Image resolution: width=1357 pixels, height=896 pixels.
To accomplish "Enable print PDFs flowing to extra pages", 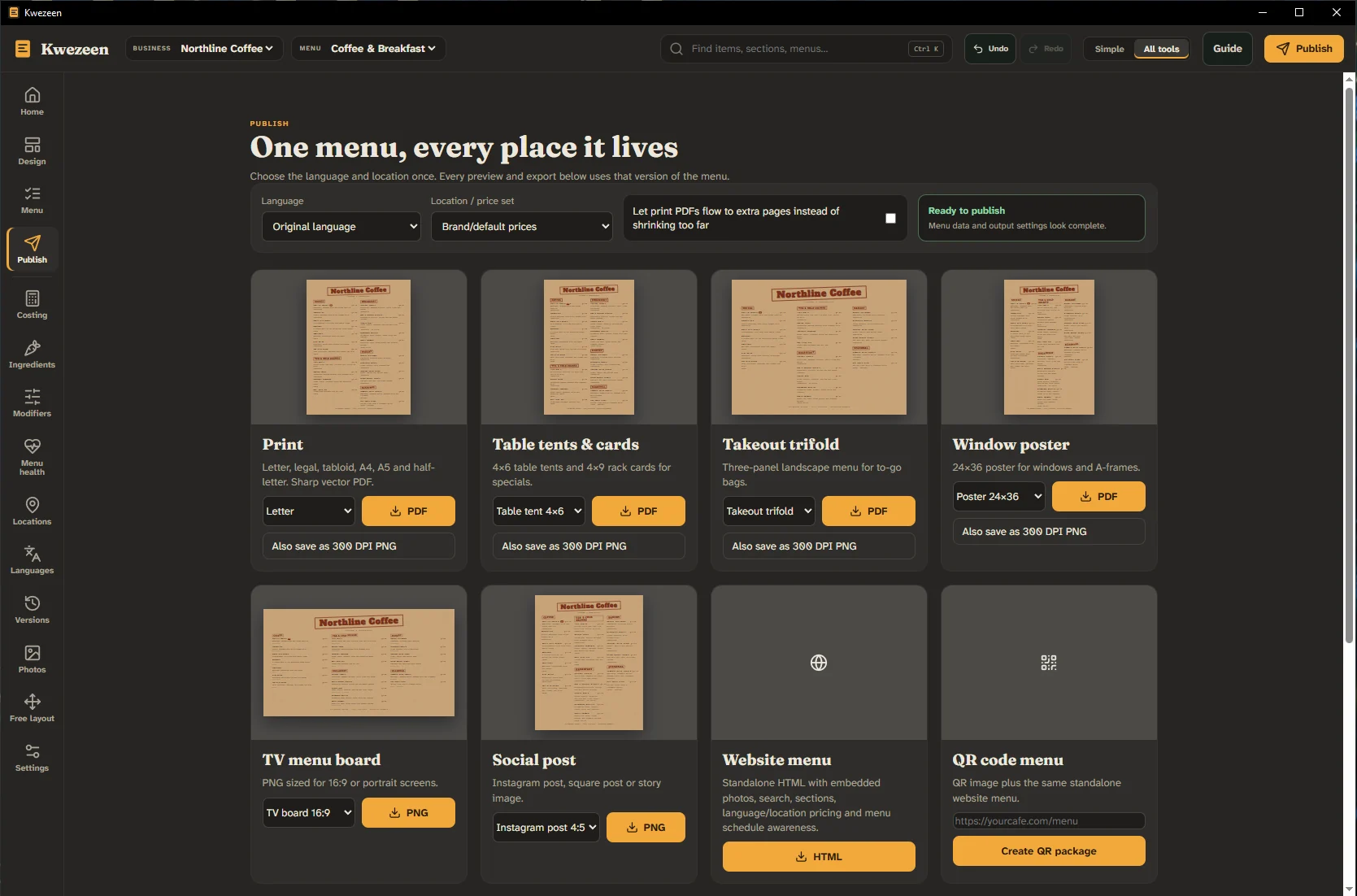I will click(890, 218).
